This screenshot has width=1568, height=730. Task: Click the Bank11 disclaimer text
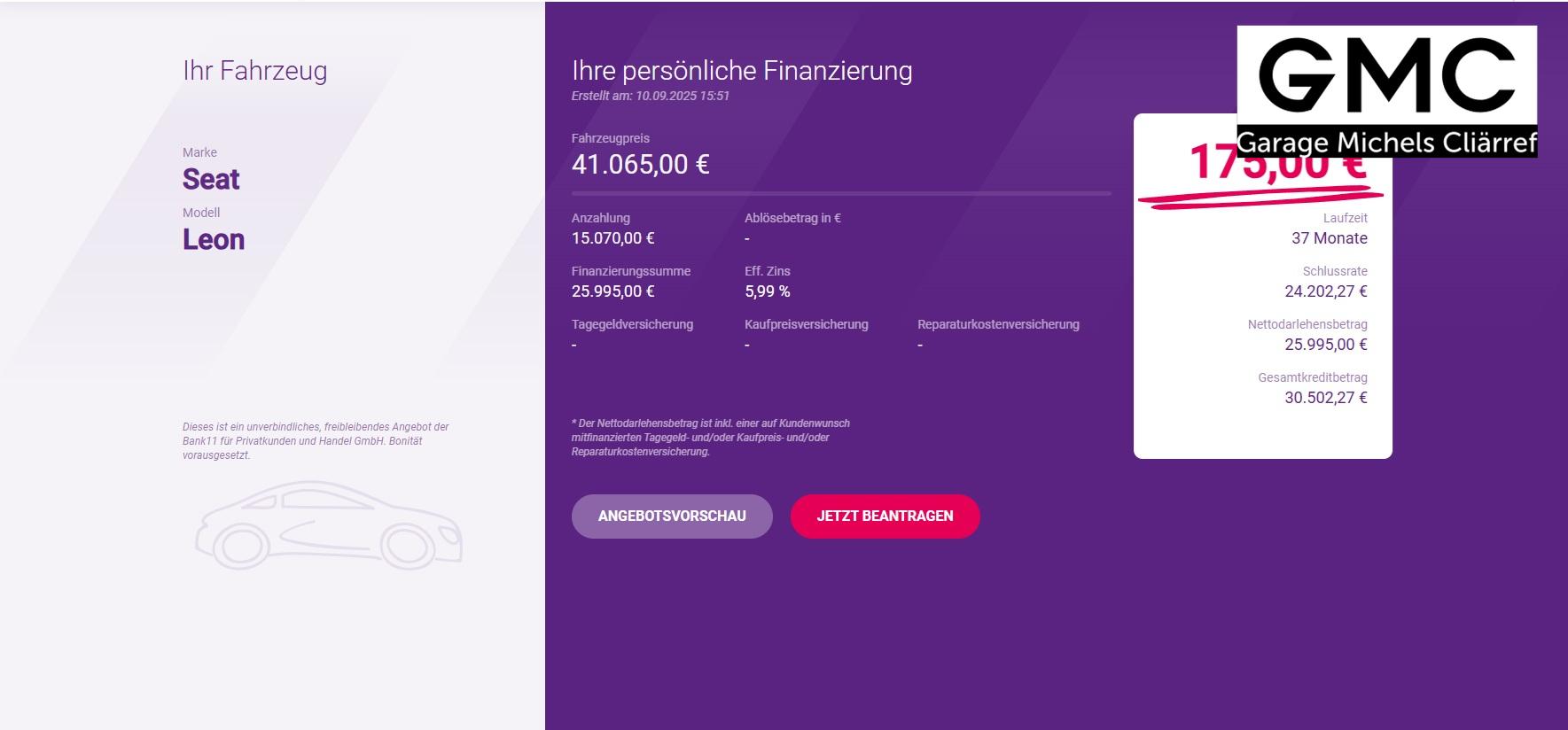click(x=316, y=440)
